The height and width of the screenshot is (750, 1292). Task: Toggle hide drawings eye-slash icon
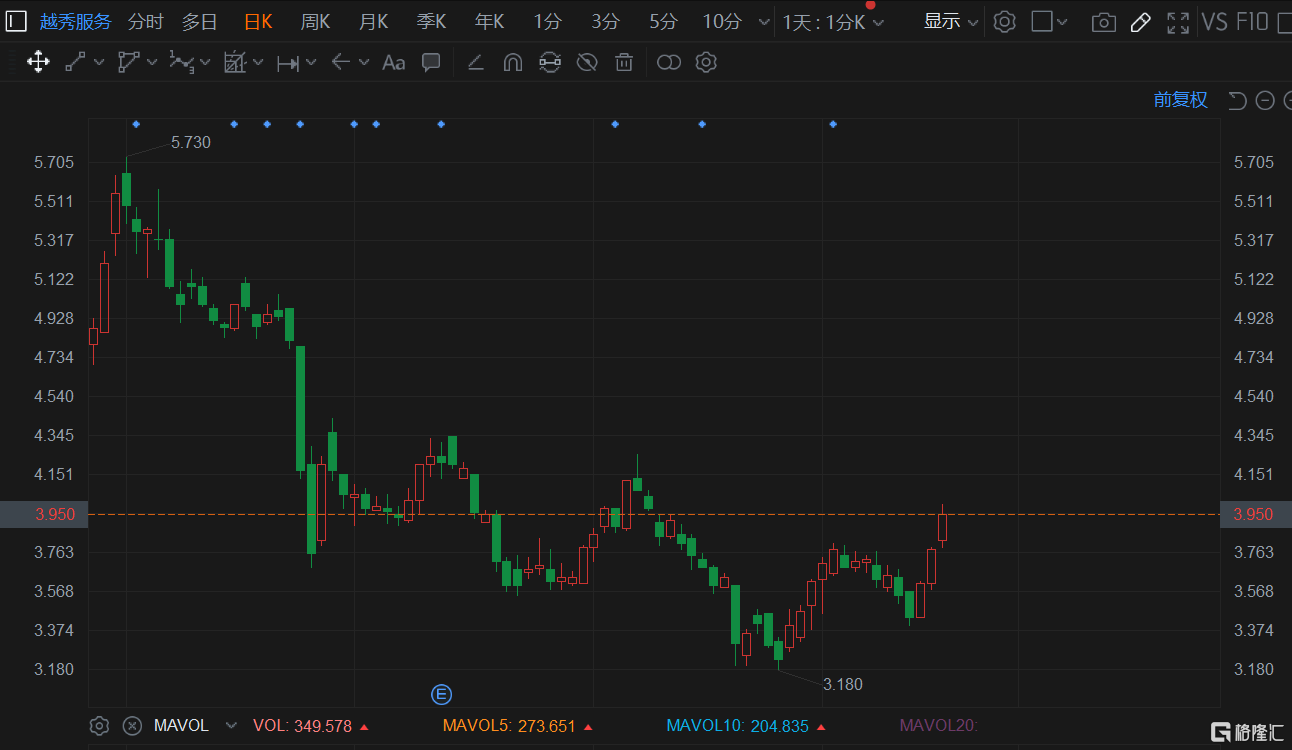(x=587, y=63)
